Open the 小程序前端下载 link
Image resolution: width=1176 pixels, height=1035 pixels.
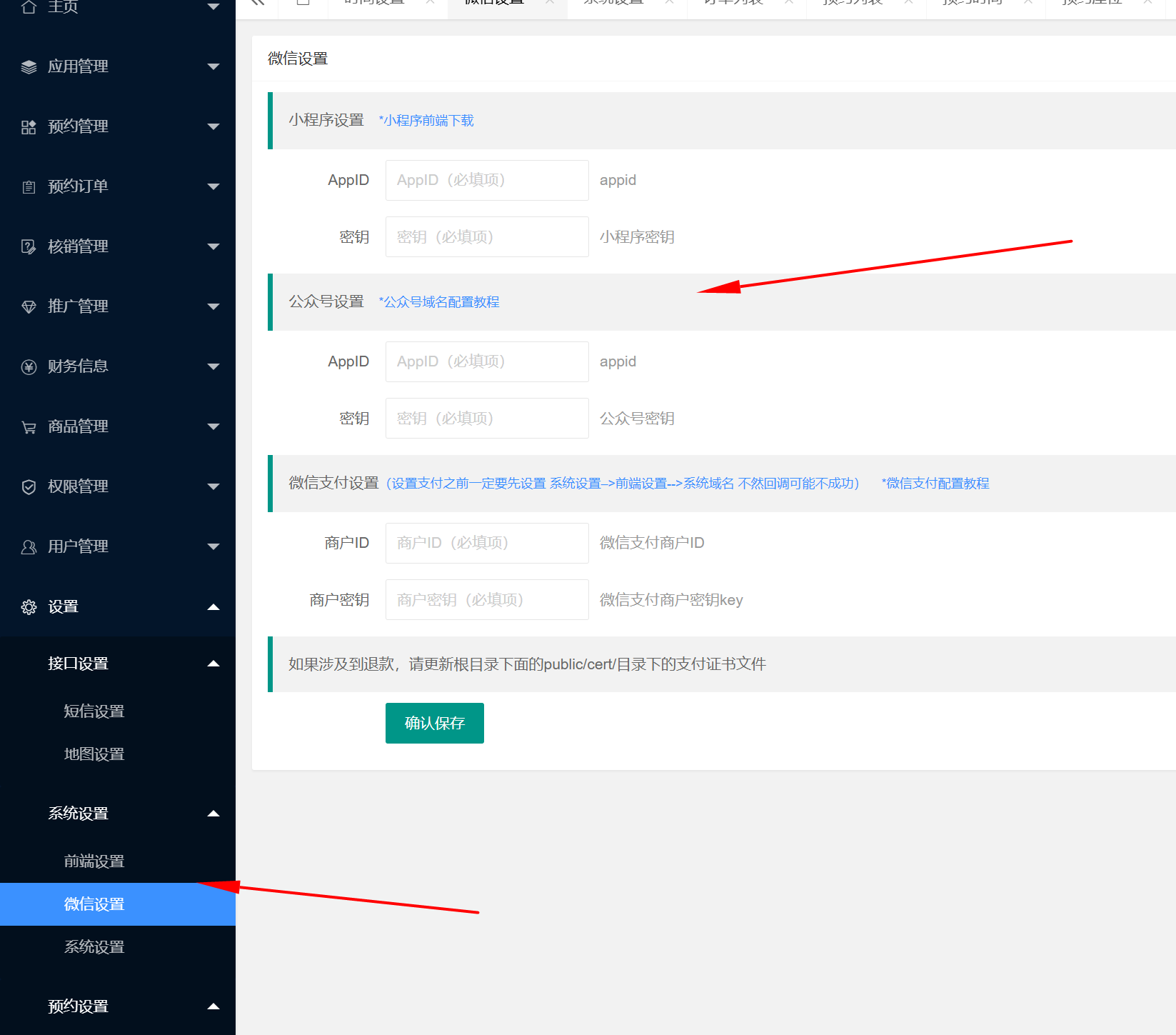[x=426, y=121]
